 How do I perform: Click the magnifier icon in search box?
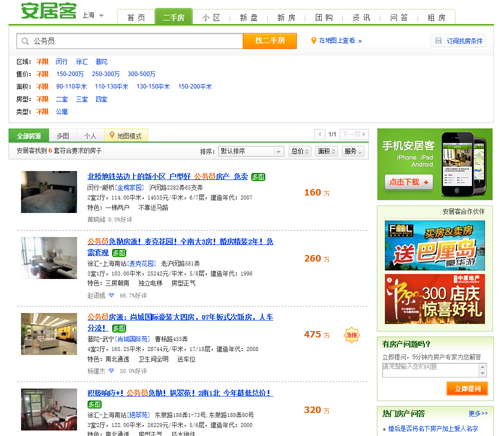[25, 41]
